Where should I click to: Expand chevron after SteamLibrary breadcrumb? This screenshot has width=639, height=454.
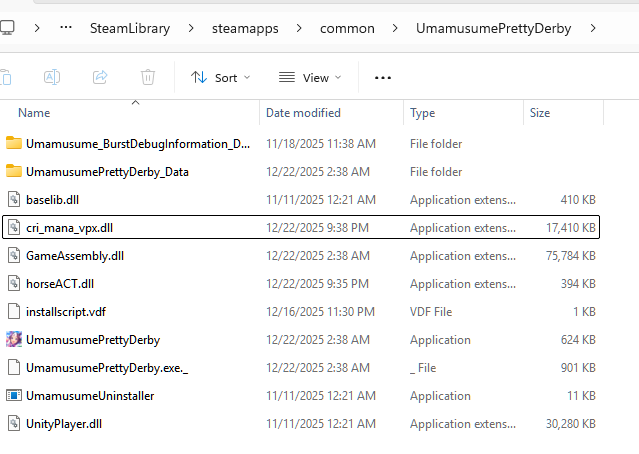click(x=191, y=28)
